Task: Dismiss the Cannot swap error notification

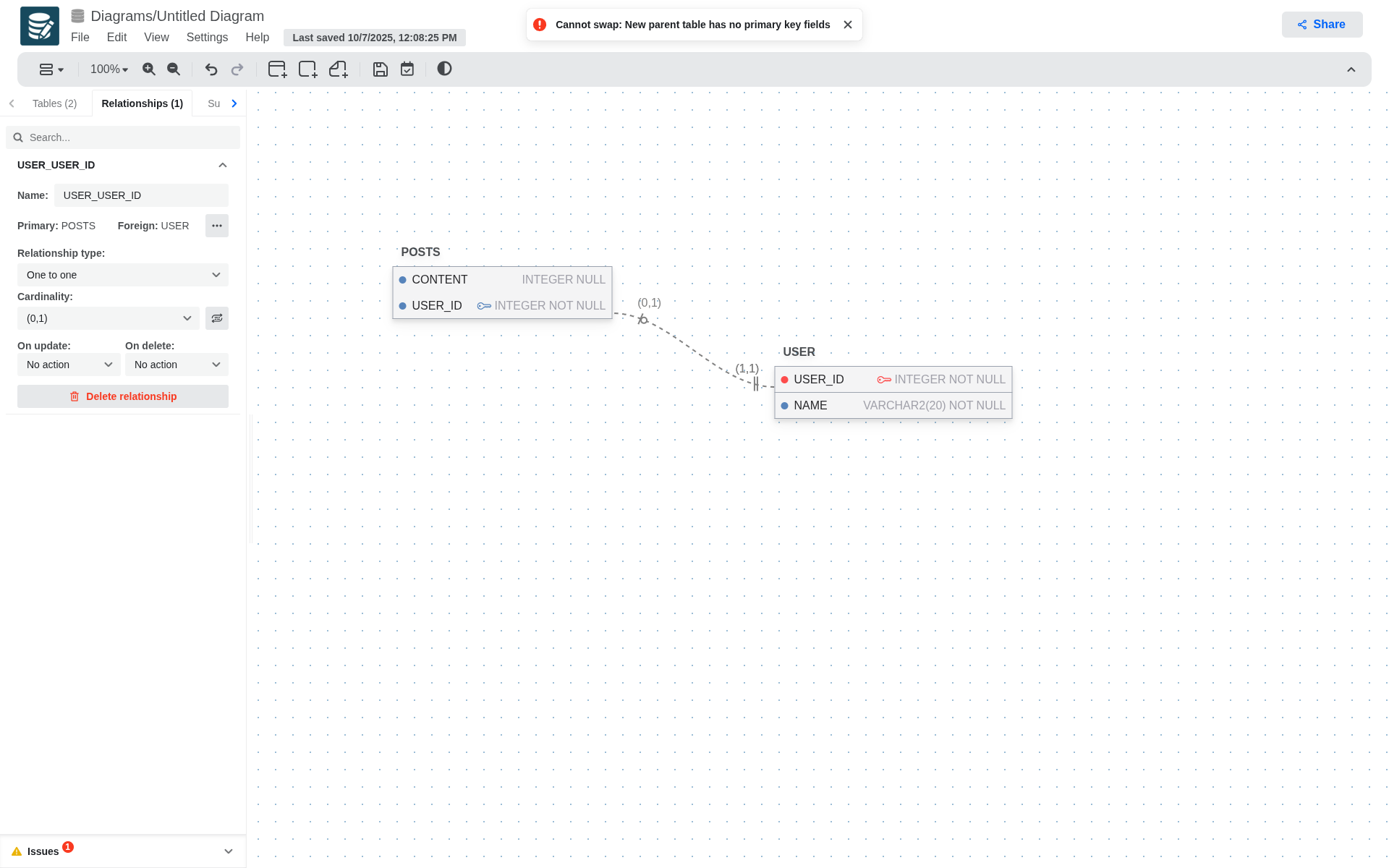Action: pyautogui.click(x=848, y=25)
